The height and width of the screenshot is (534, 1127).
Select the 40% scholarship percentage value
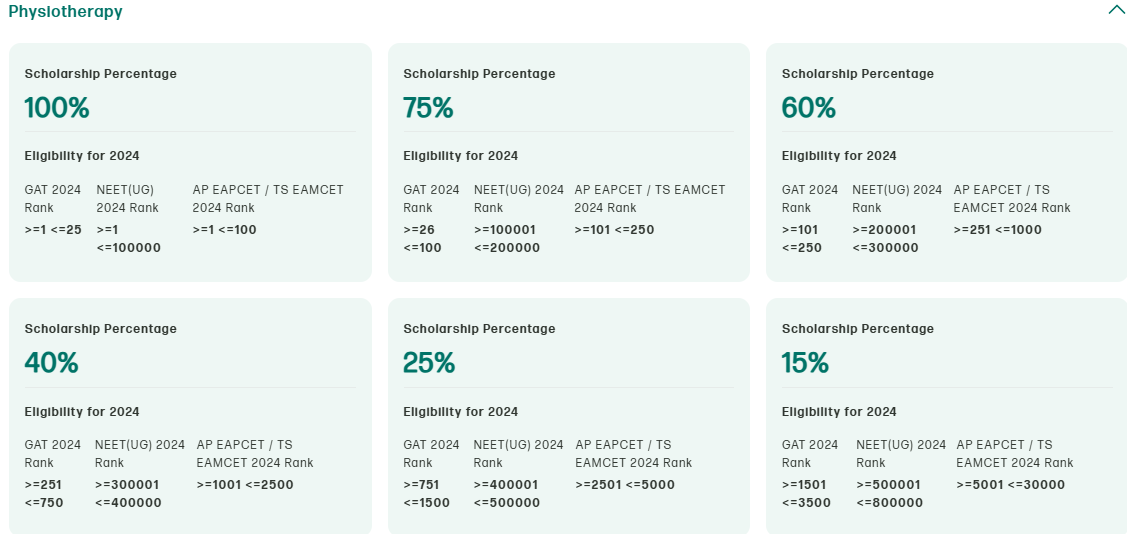coord(51,363)
